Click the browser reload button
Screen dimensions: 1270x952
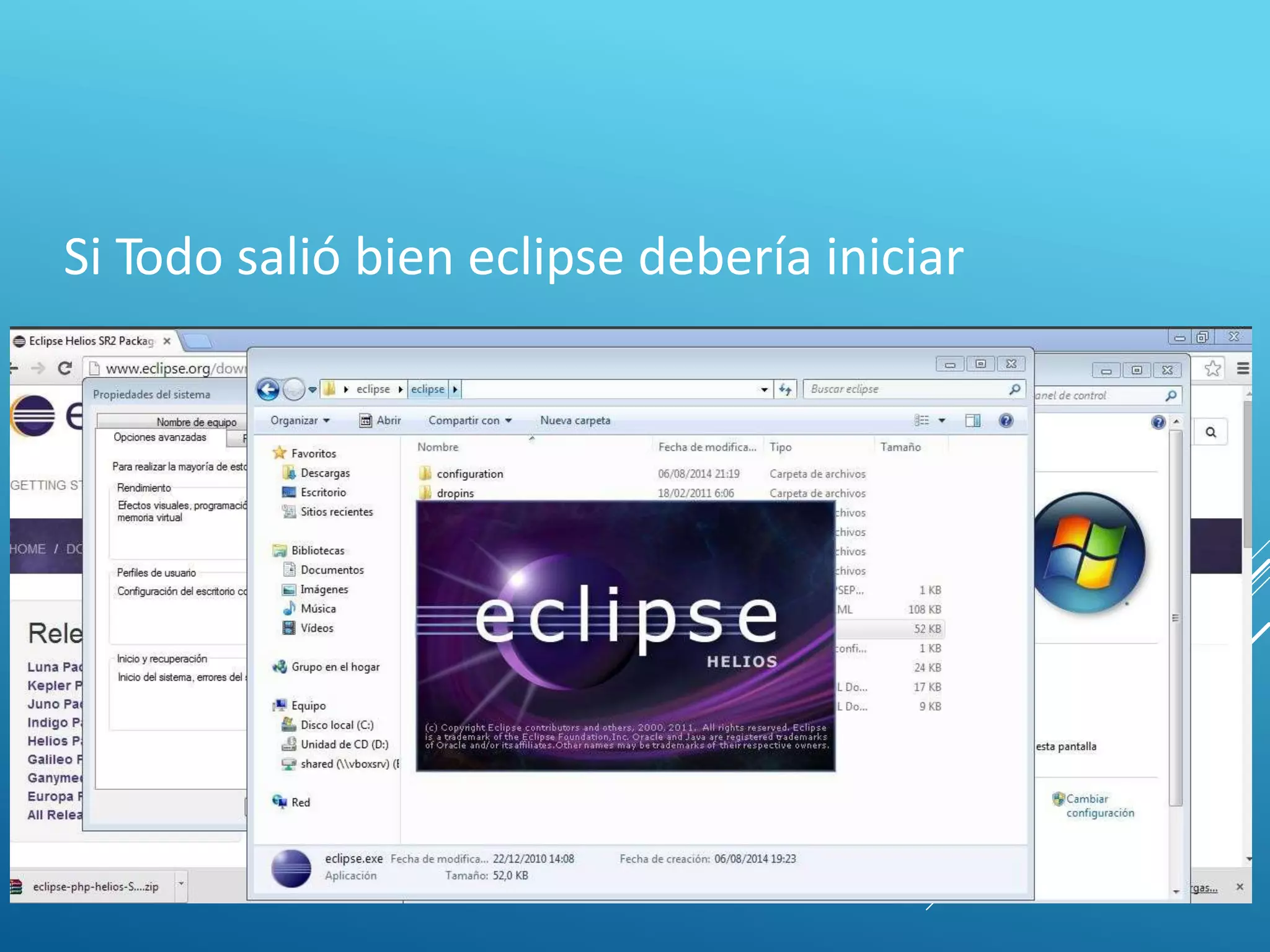pyautogui.click(x=64, y=368)
